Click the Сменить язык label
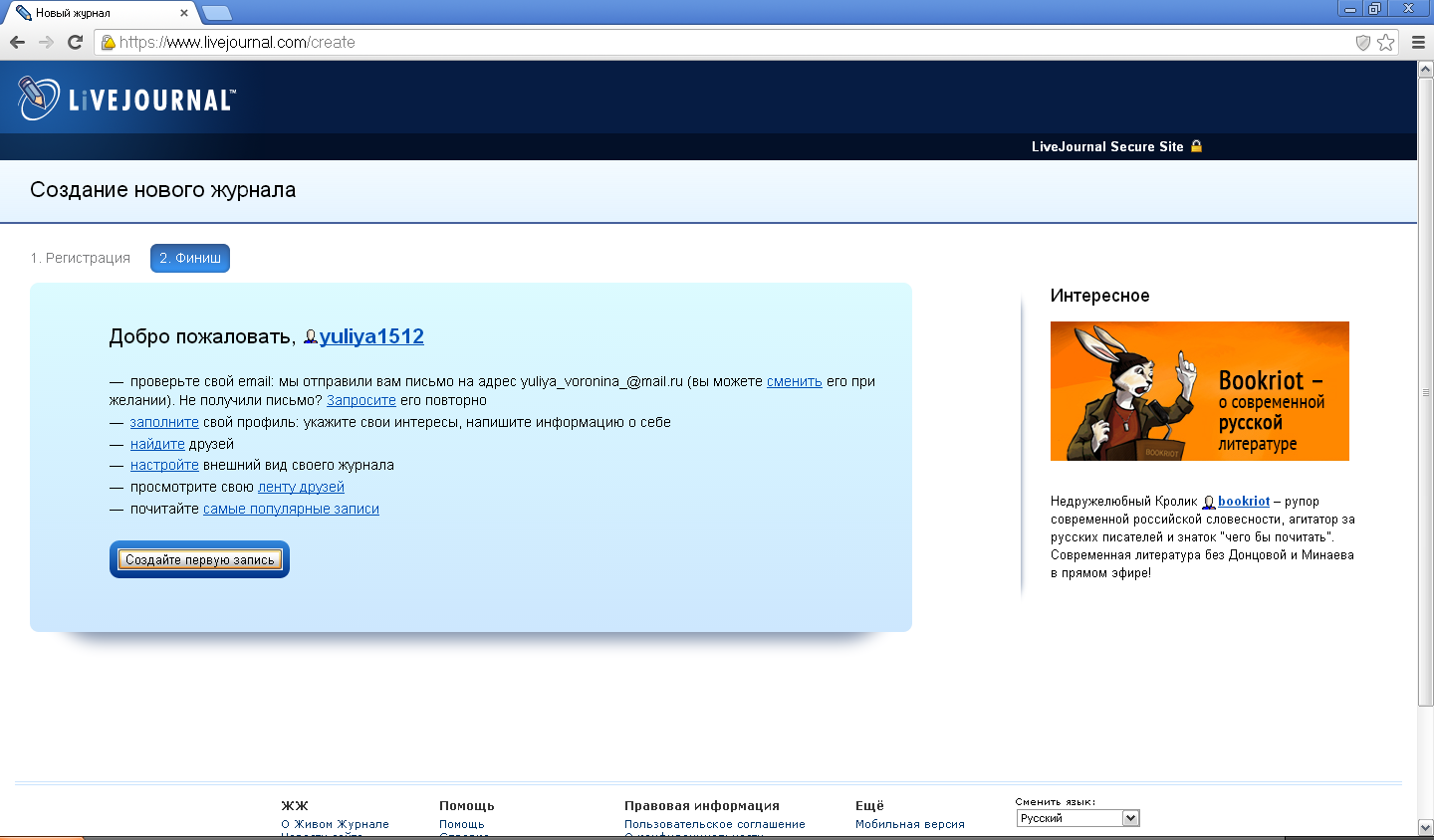Image resolution: width=1434 pixels, height=840 pixels. click(x=1056, y=801)
